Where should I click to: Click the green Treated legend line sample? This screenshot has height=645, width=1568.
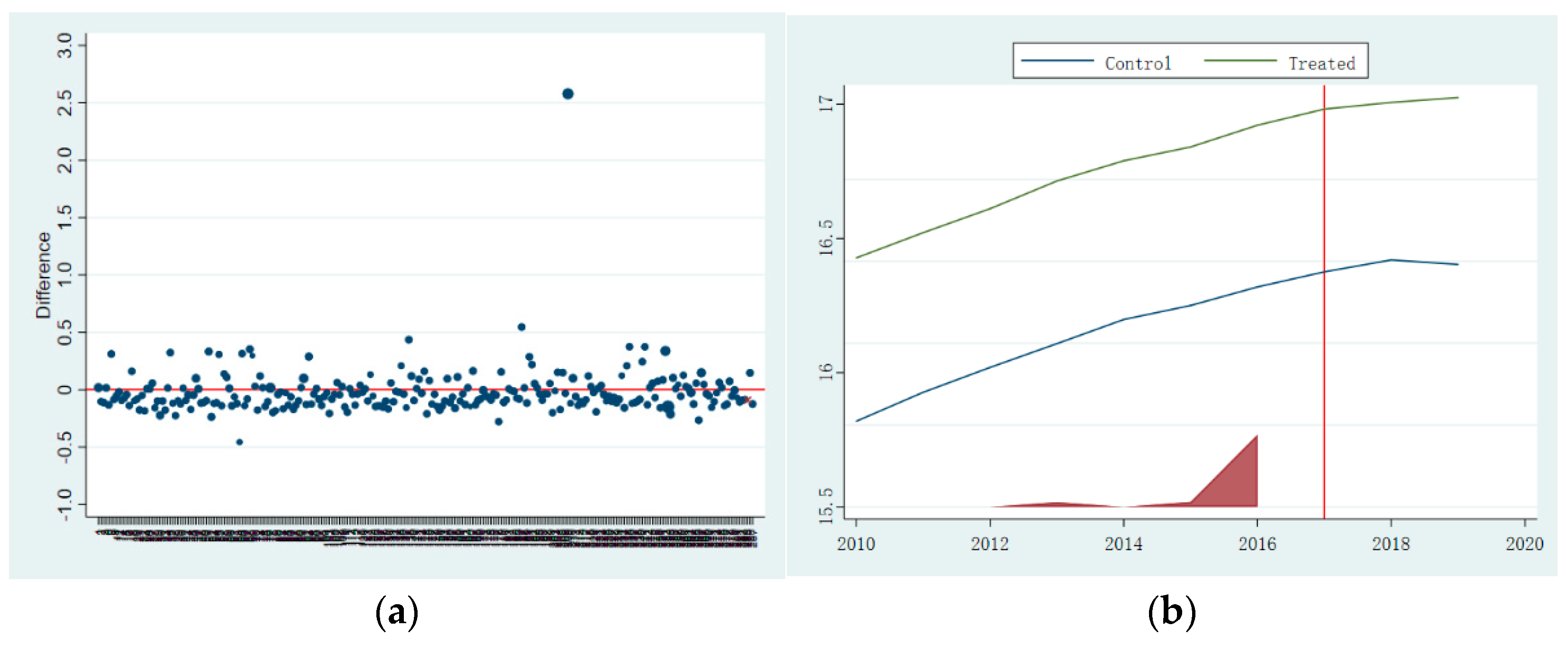pyautogui.click(x=1240, y=61)
